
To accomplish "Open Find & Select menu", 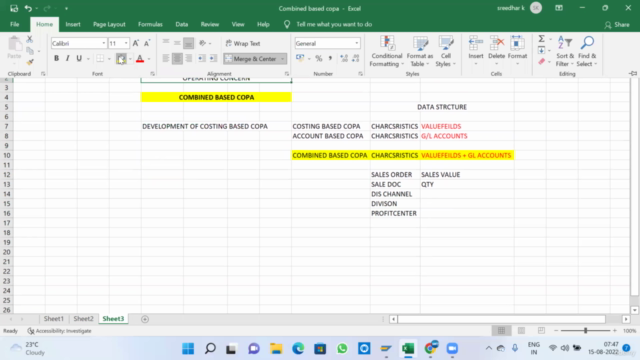I will coord(587,52).
